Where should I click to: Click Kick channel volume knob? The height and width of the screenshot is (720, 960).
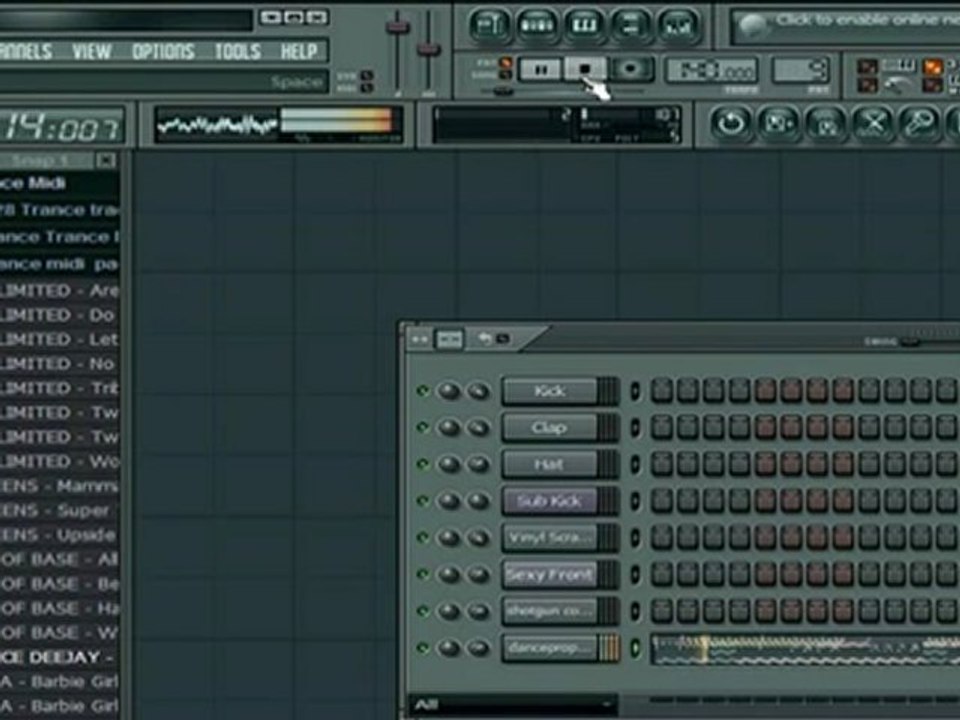(x=478, y=391)
